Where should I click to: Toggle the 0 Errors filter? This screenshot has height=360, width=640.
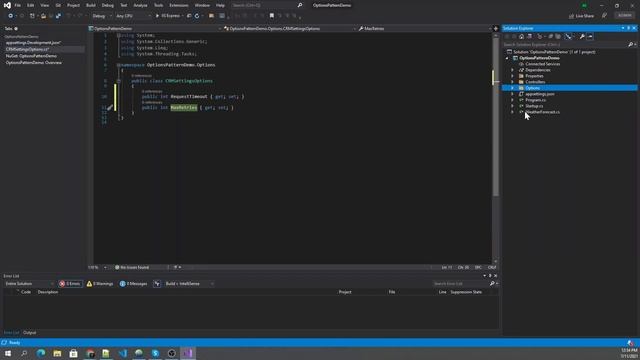tap(70, 284)
